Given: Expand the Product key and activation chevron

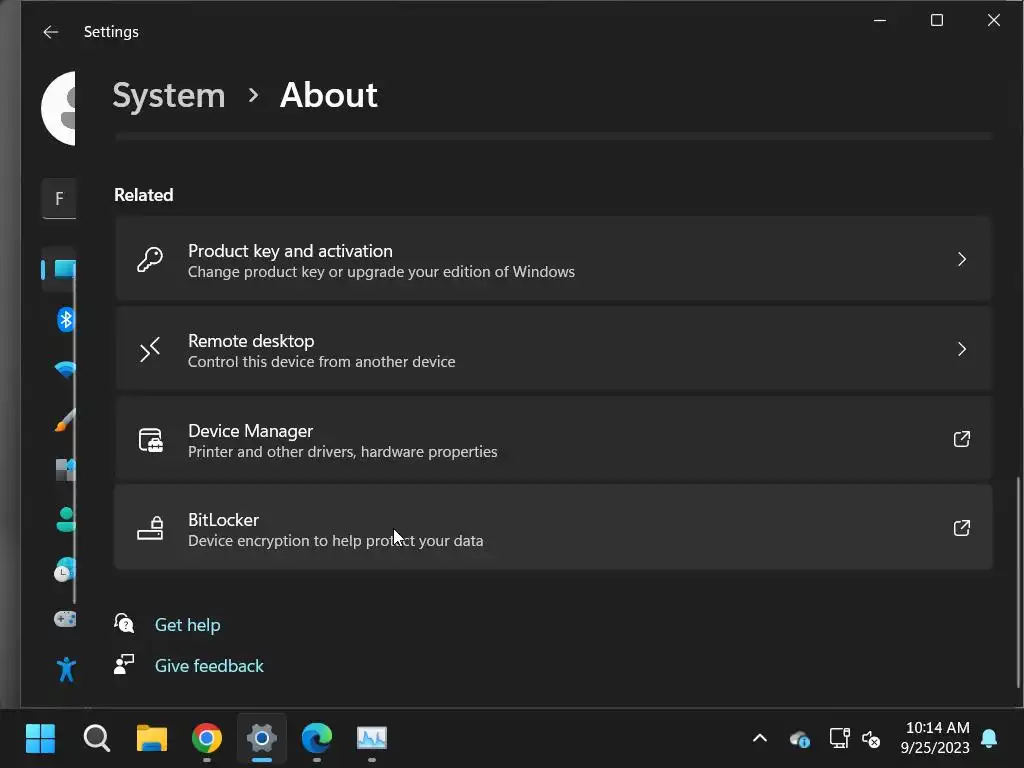Looking at the screenshot, I should pos(961,259).
